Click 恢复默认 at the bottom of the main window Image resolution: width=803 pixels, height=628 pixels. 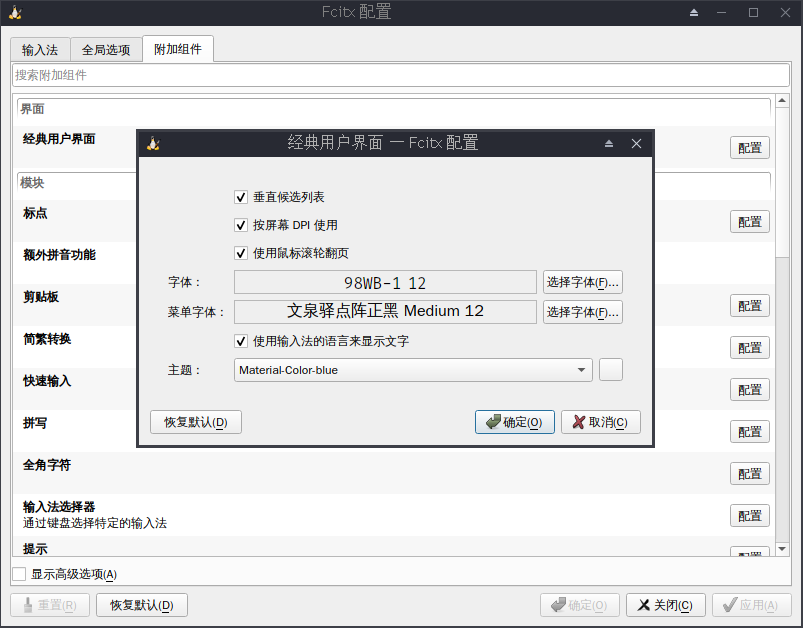click(142, 605)
